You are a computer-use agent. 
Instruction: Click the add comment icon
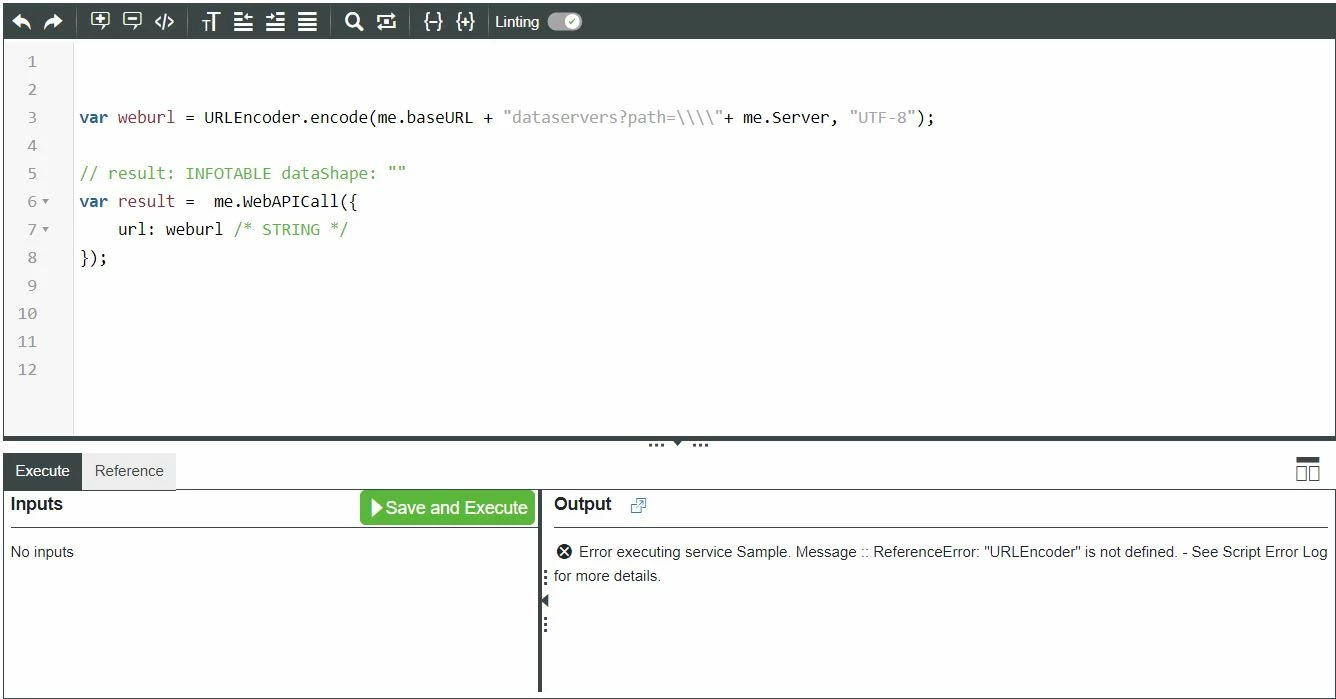point(100,21)
